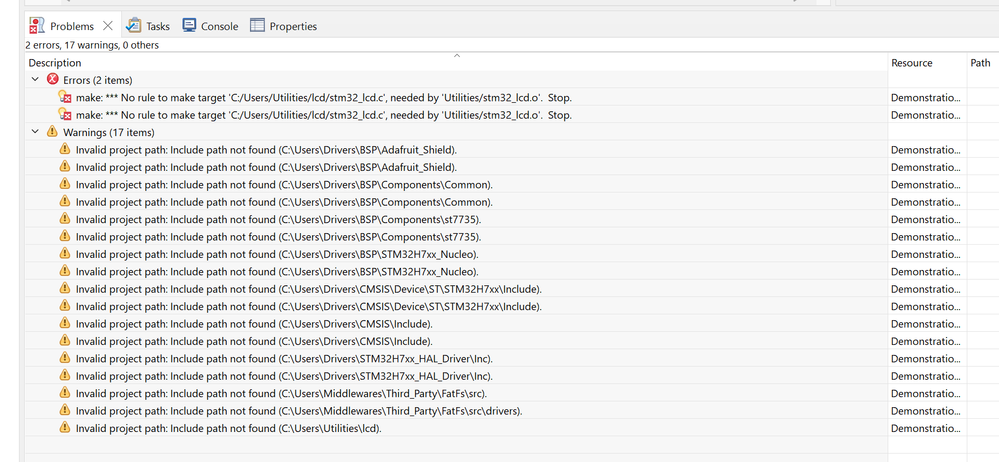Select the first STM32H7xx_HAL_Driver\Inc warning
This screenshot has height=462, width=999.
pos(284,359)
